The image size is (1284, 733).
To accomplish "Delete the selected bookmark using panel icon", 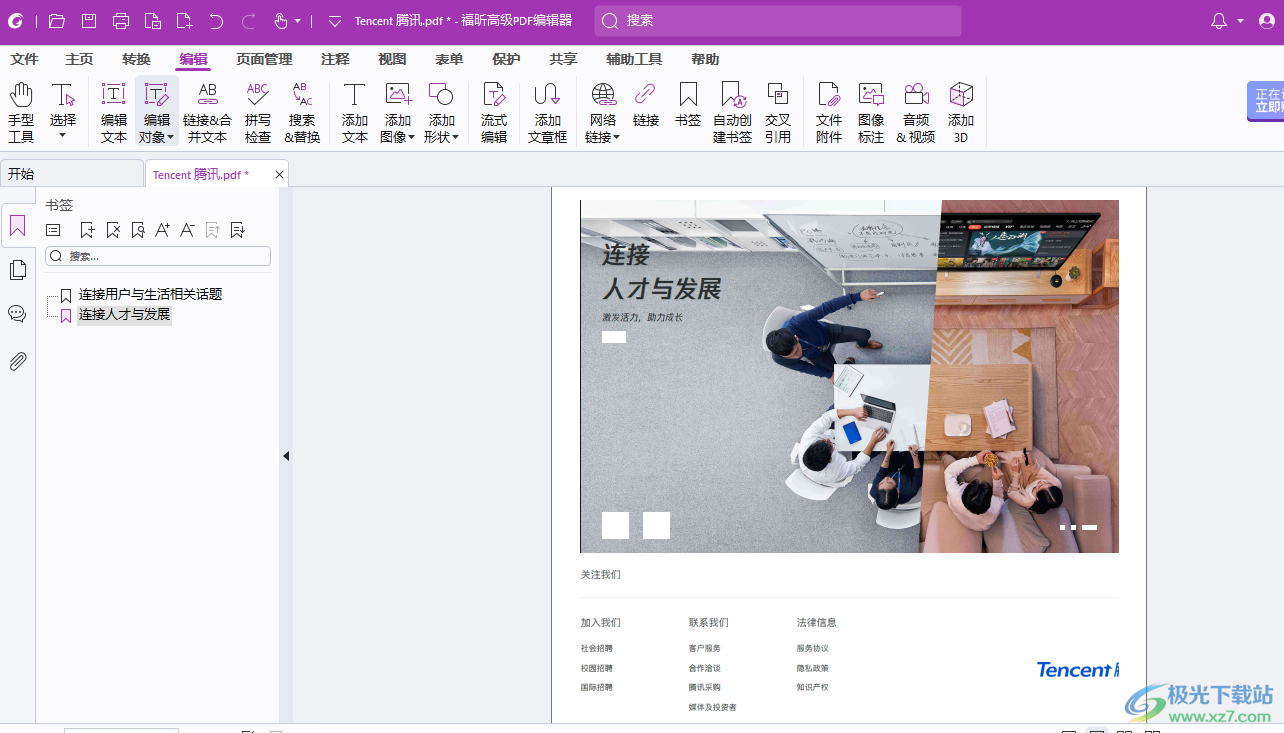I will tap(112, 229).
